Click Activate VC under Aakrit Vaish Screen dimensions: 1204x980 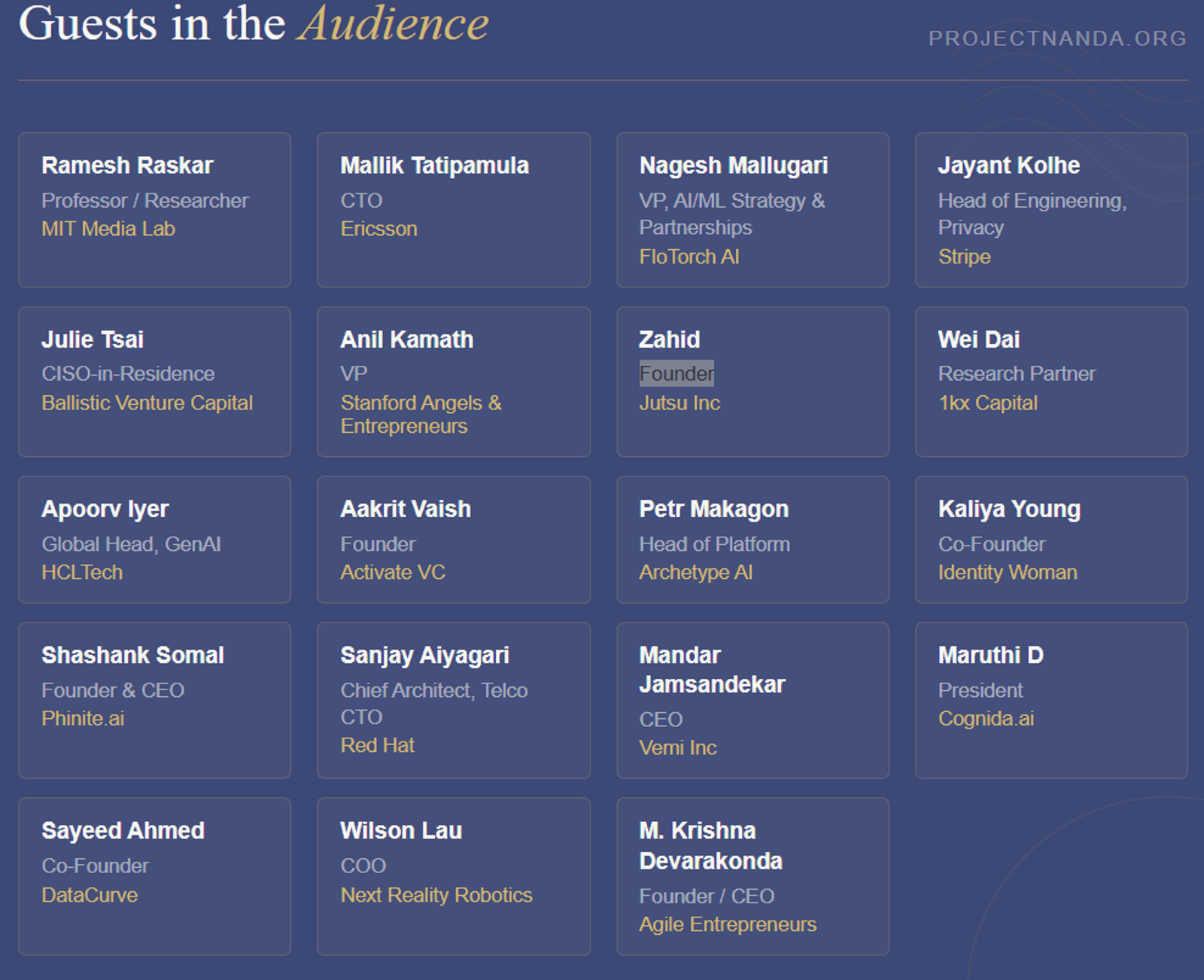(x=393, y=572)
